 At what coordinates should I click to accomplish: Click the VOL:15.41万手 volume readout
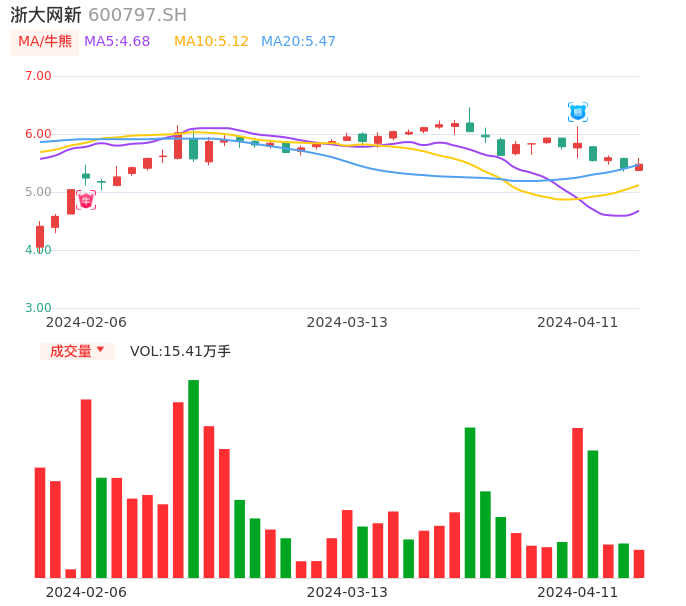click(x=180, y=351)
